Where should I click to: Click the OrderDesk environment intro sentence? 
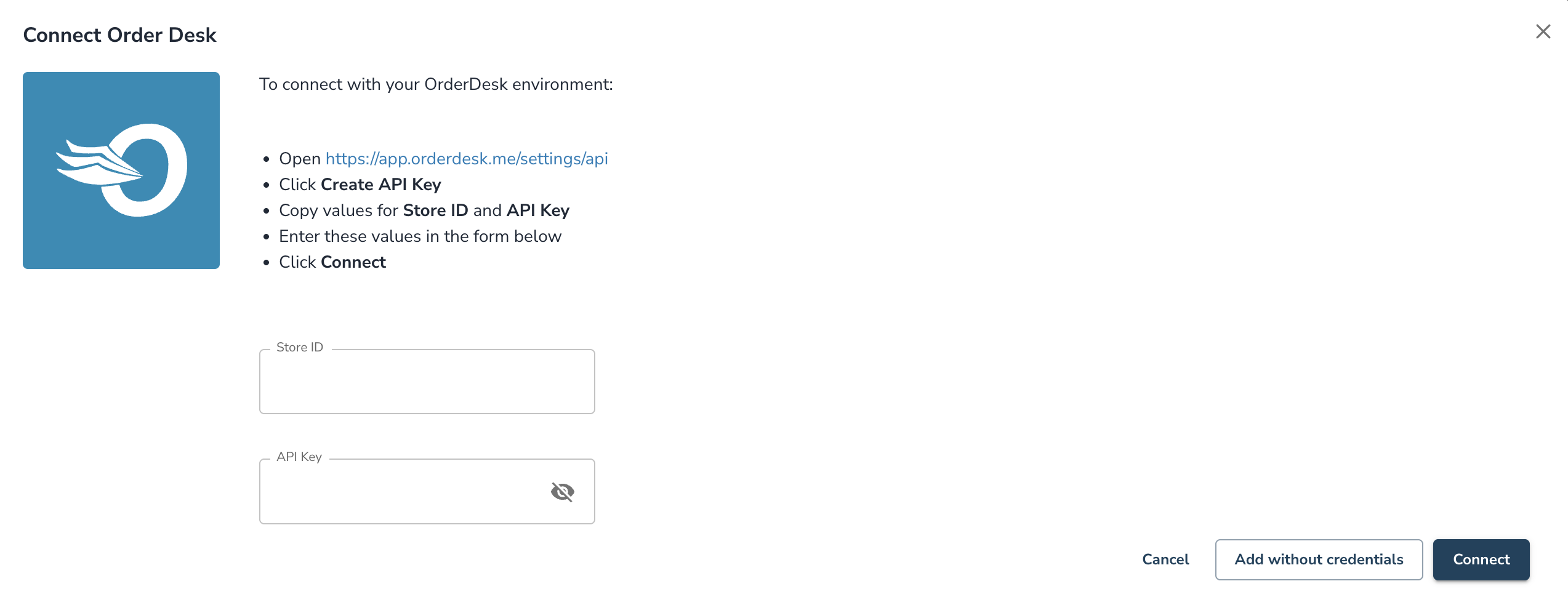[436, 84]
